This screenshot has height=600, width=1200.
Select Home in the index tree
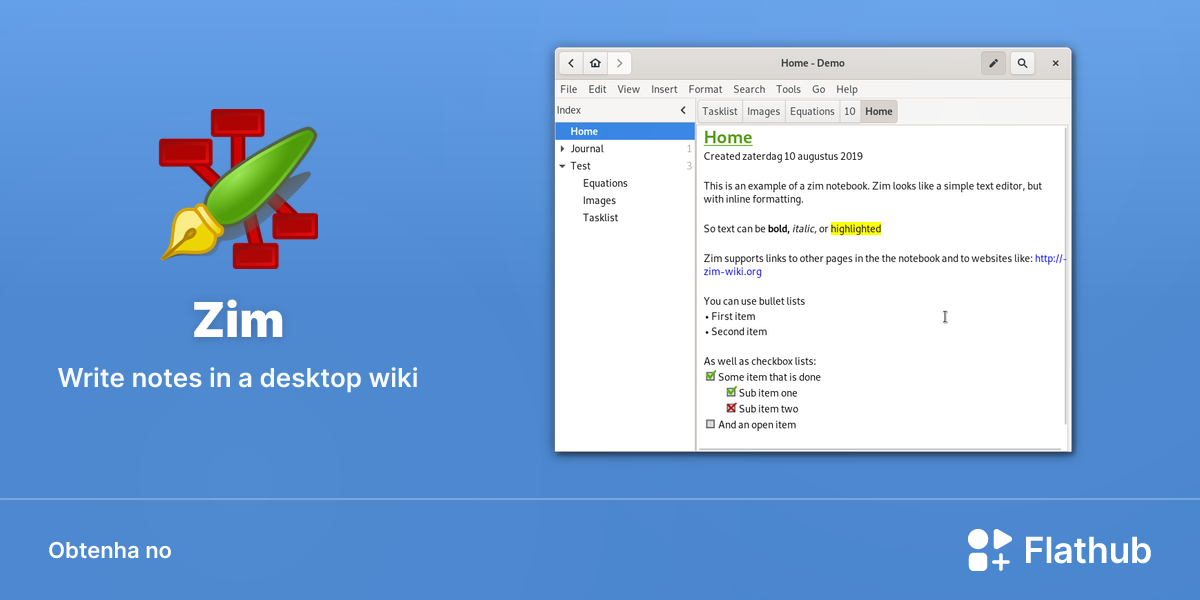pyautogui.click(x=625, y=131)
